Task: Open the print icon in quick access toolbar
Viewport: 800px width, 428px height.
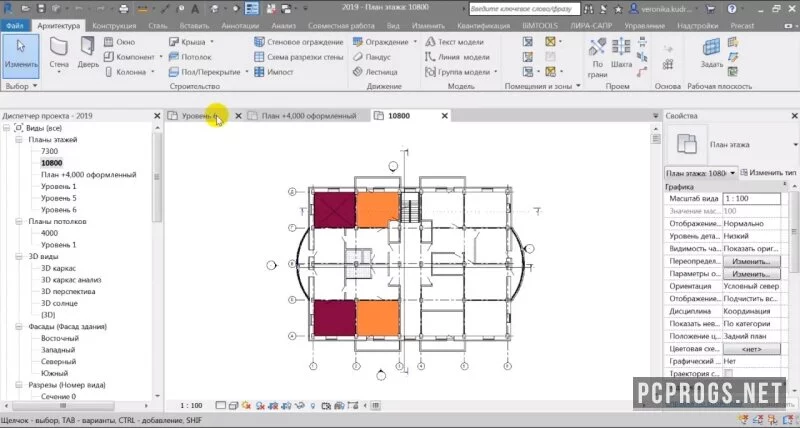Action: pos(123,9)
